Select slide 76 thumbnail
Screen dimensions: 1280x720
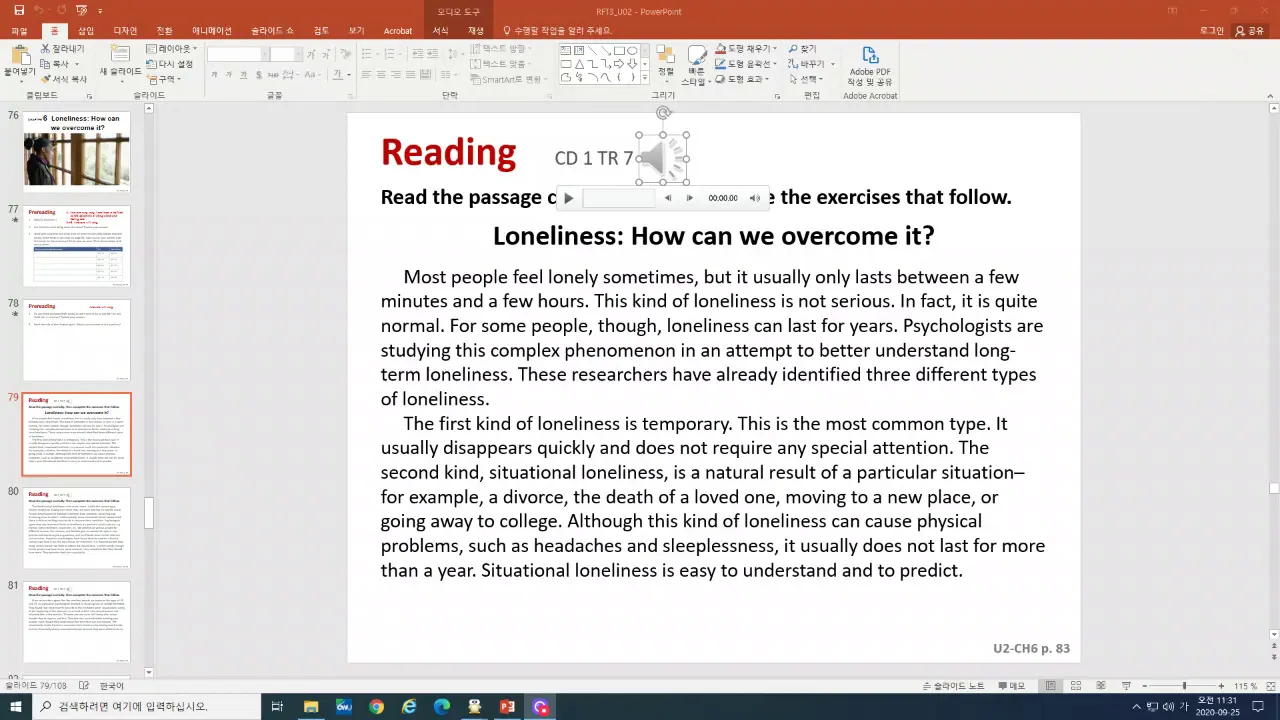tap(77, 151)
